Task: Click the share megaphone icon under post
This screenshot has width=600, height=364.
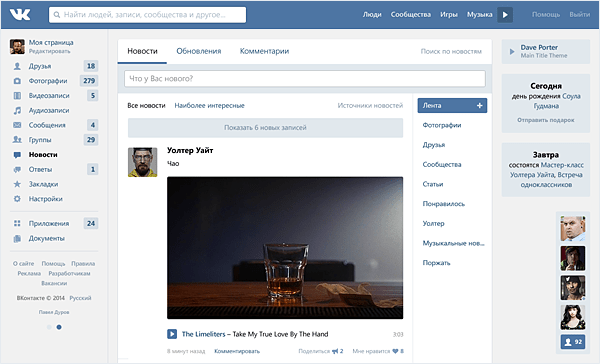Action: (x=335, y=351)
